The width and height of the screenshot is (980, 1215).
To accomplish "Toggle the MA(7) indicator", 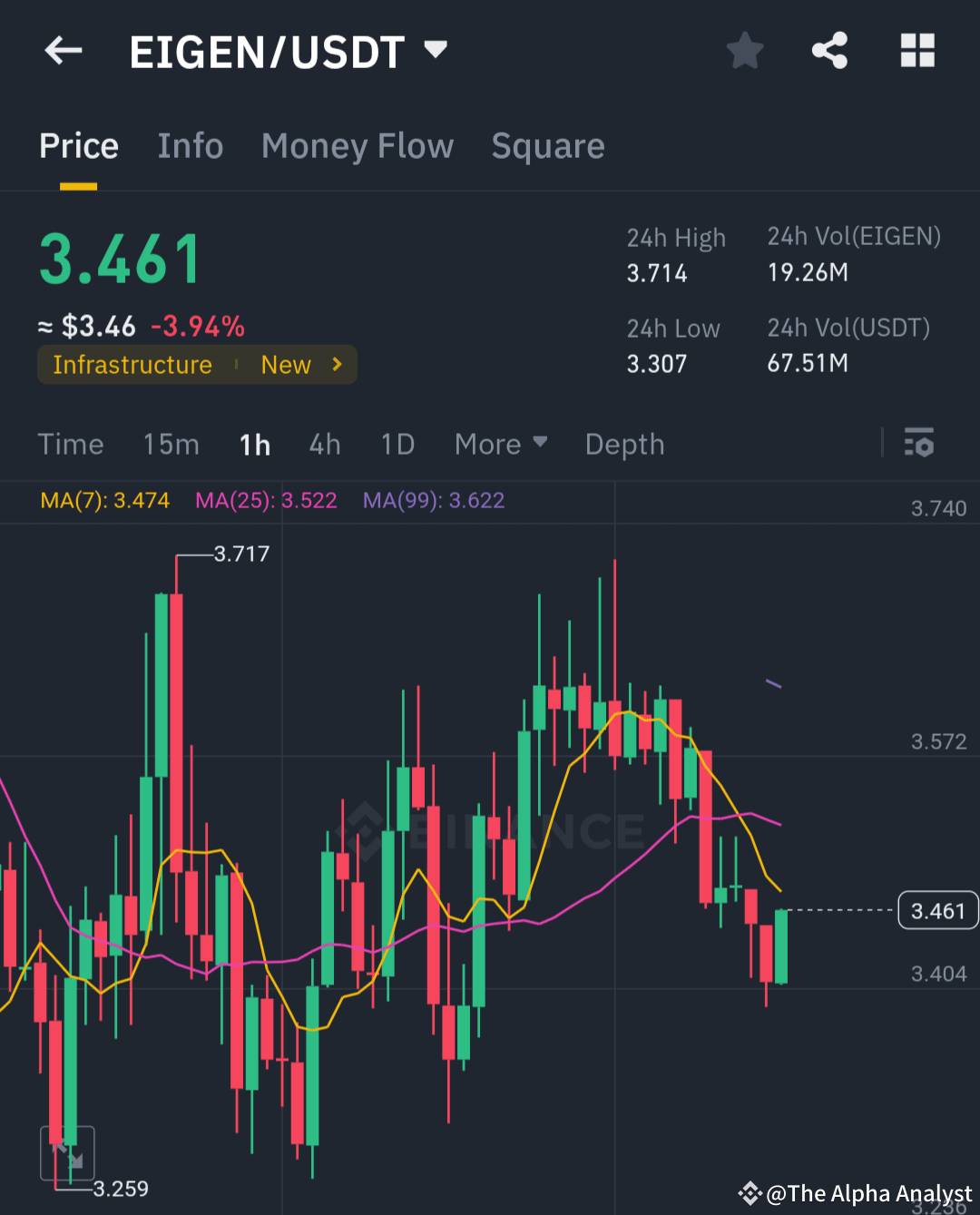I will [104, 500].
